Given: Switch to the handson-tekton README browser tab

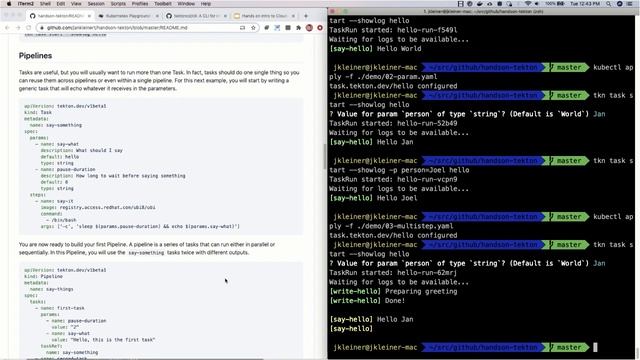Looking at the screenshot, I should tap(60, 16).
